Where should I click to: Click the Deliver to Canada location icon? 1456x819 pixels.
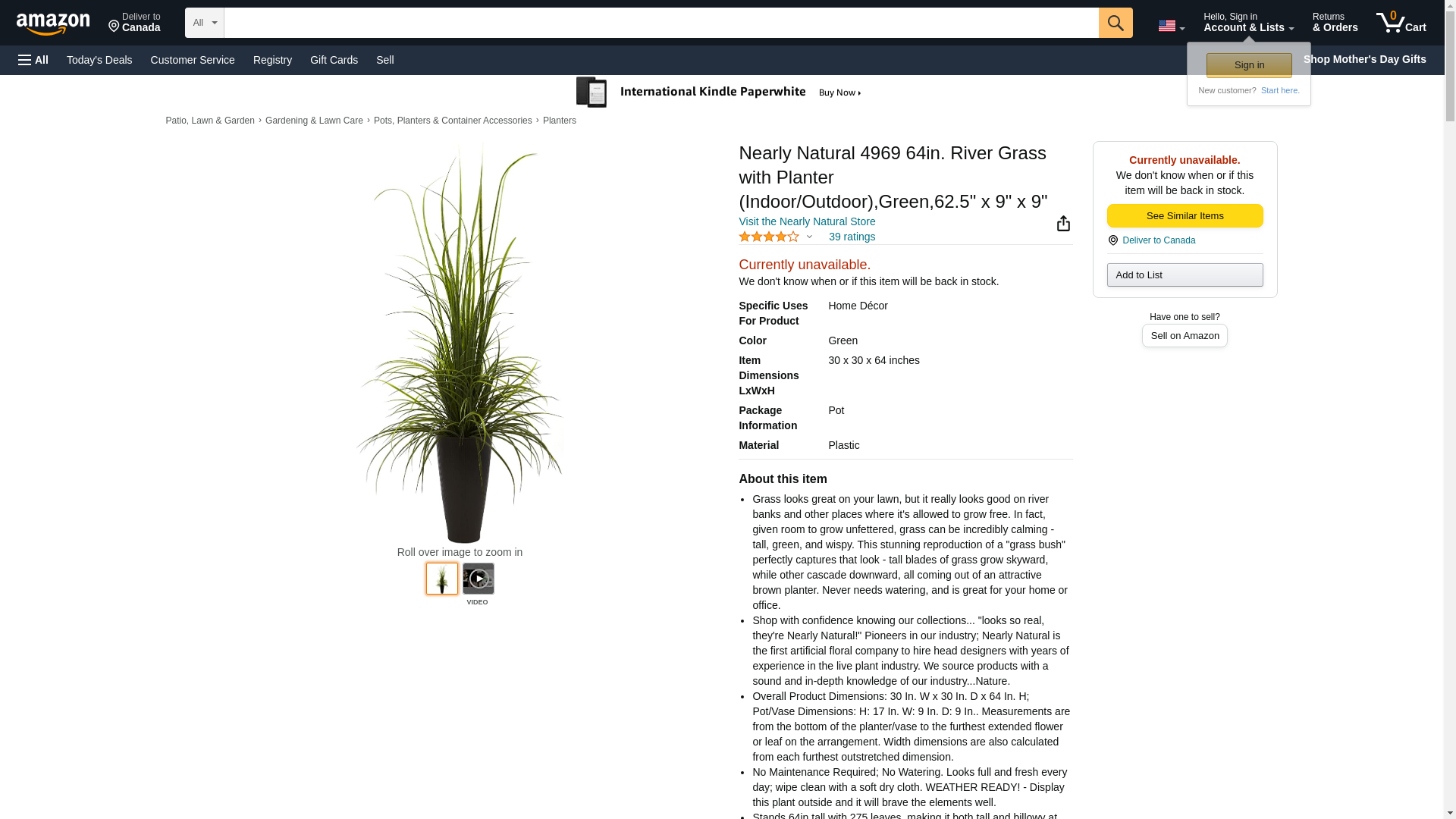[x=1112, y=240]
